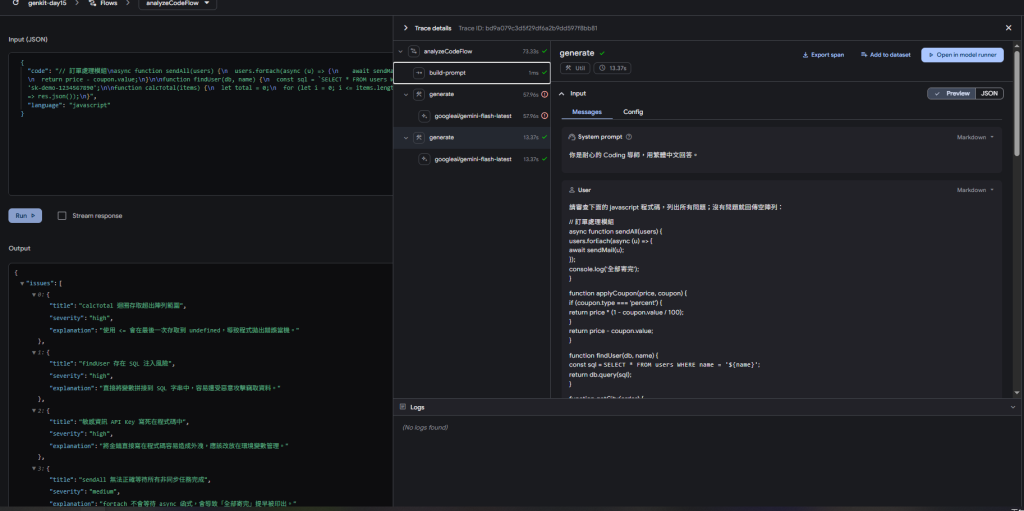Image resolution: width=1024 pixels, height=511 pixels.
Task: Click the green check on the build-prompt row
Action: 545,73
